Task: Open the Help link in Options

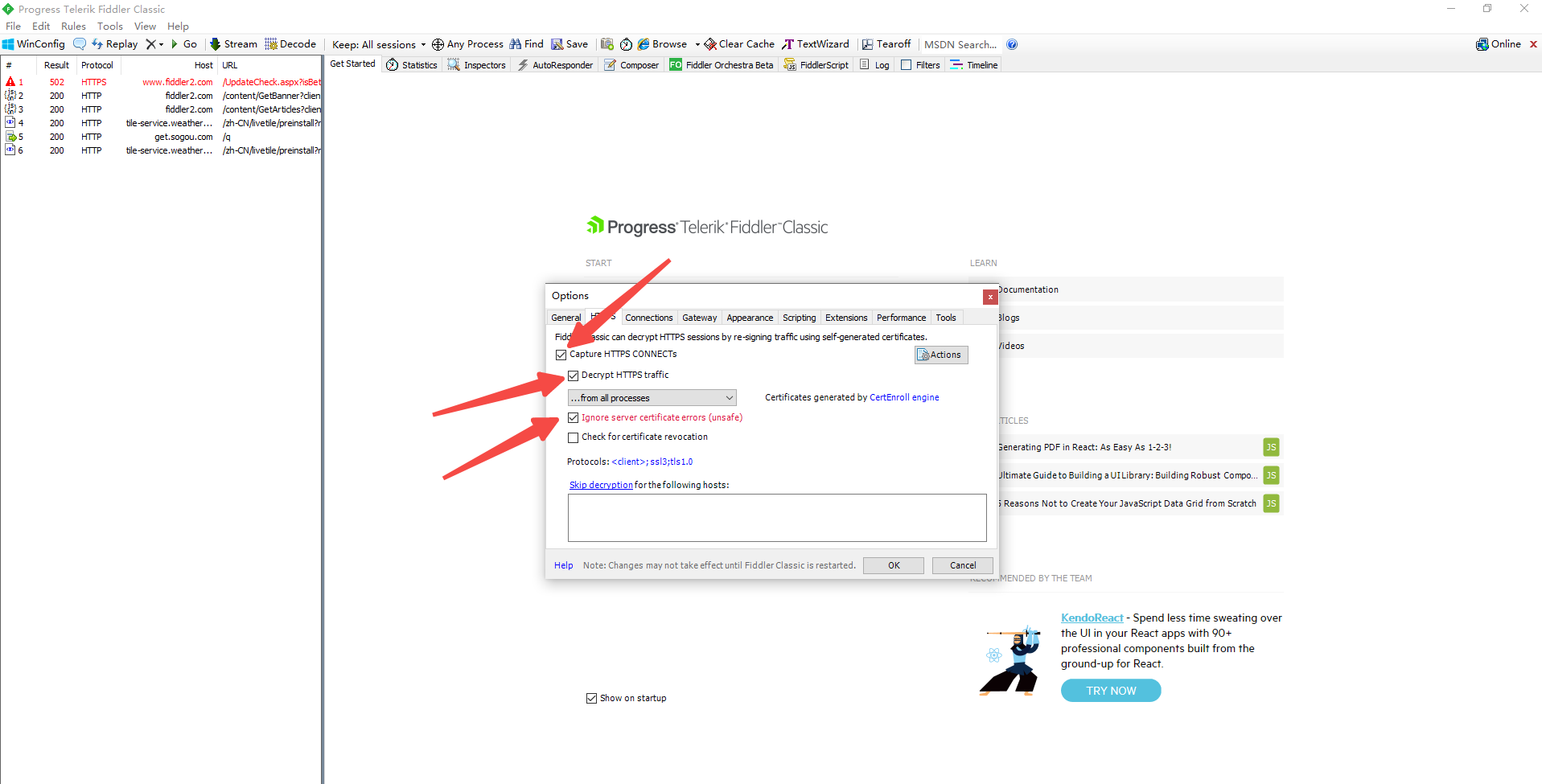Action: tap(563, 566)
